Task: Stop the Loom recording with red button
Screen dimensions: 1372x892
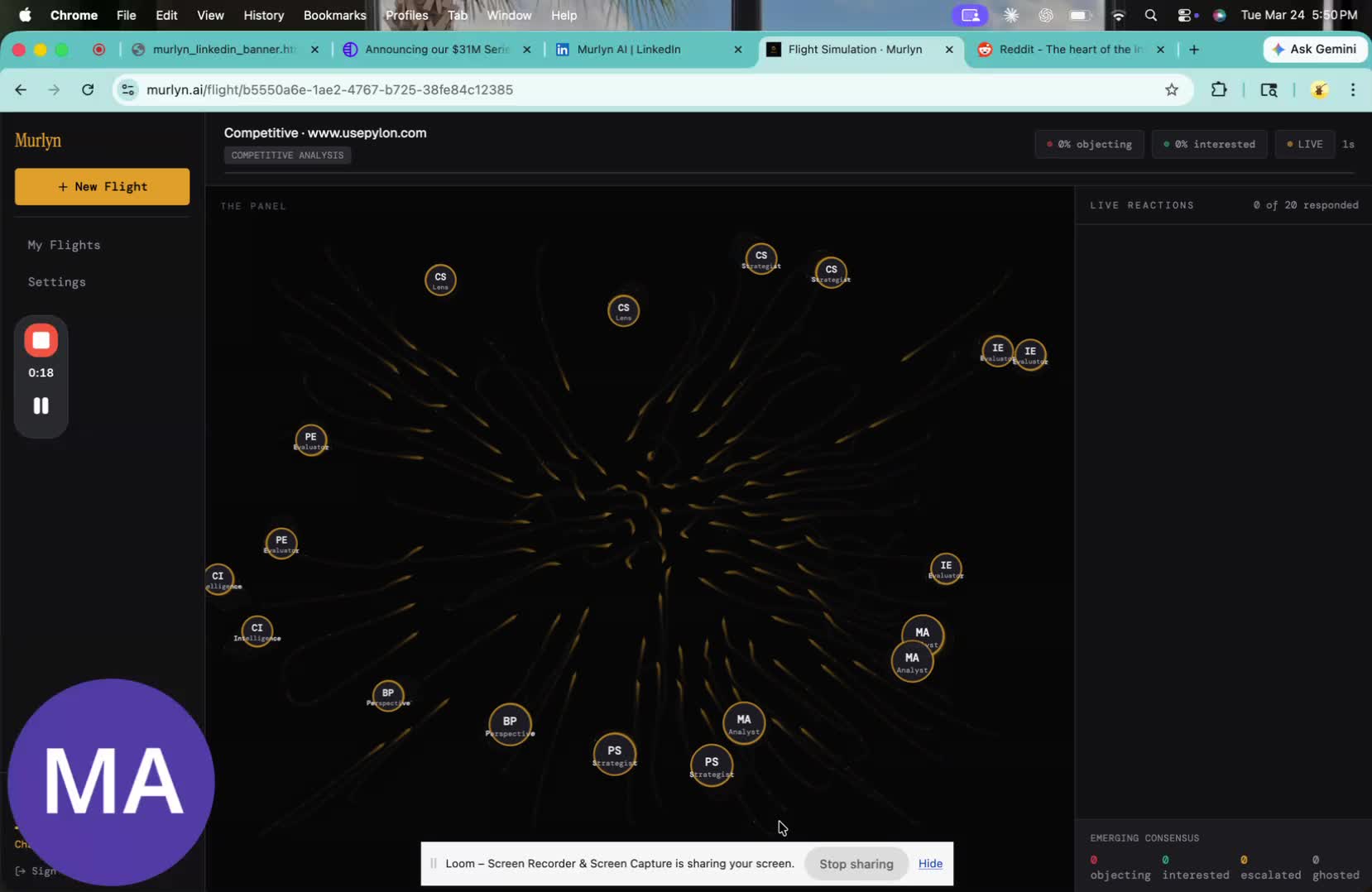Action: 41,341
